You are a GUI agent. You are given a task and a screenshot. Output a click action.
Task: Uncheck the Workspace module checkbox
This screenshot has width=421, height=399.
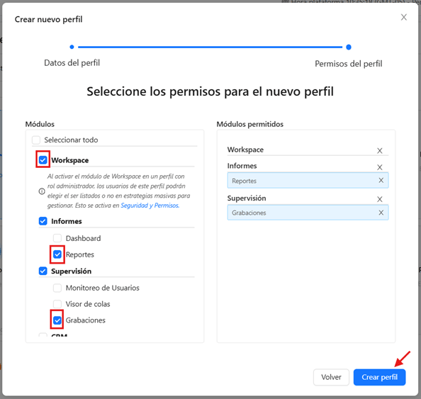click(x=43, y=160)
